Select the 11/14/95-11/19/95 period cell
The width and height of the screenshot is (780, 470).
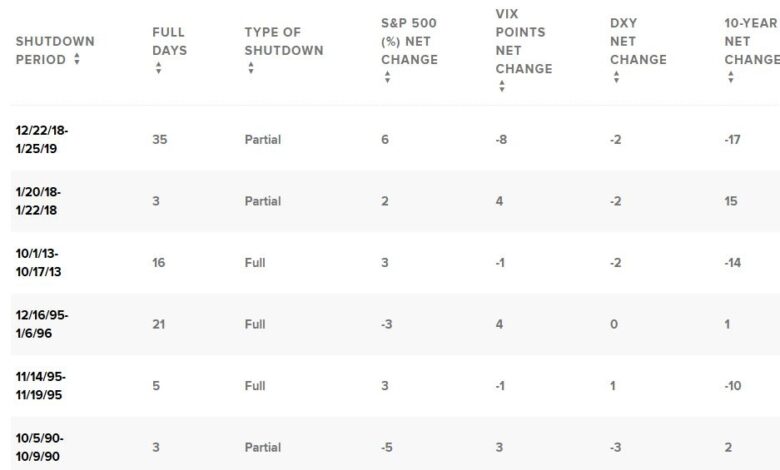42,385
